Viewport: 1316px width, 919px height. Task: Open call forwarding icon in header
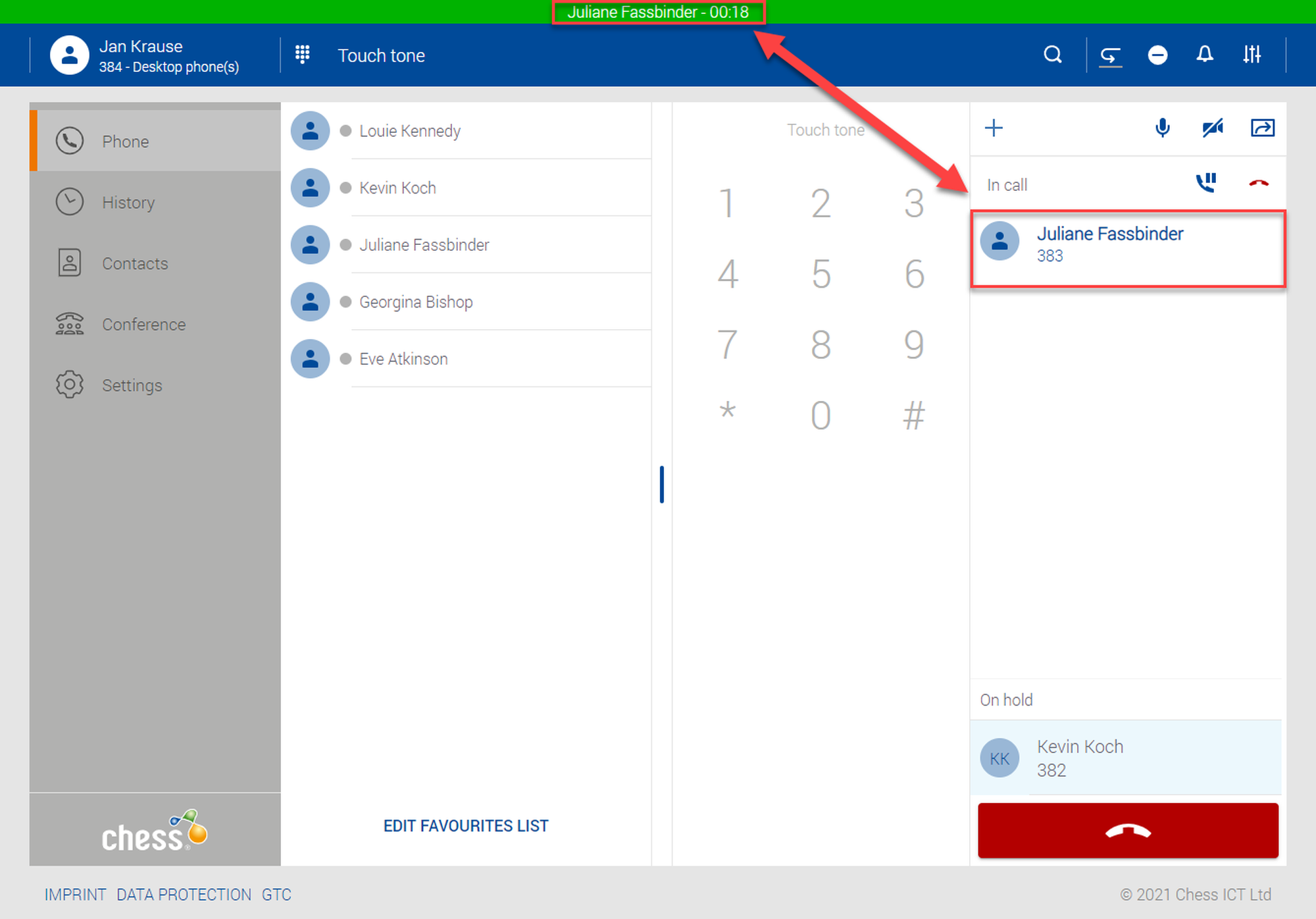(x=1110, y=55)
